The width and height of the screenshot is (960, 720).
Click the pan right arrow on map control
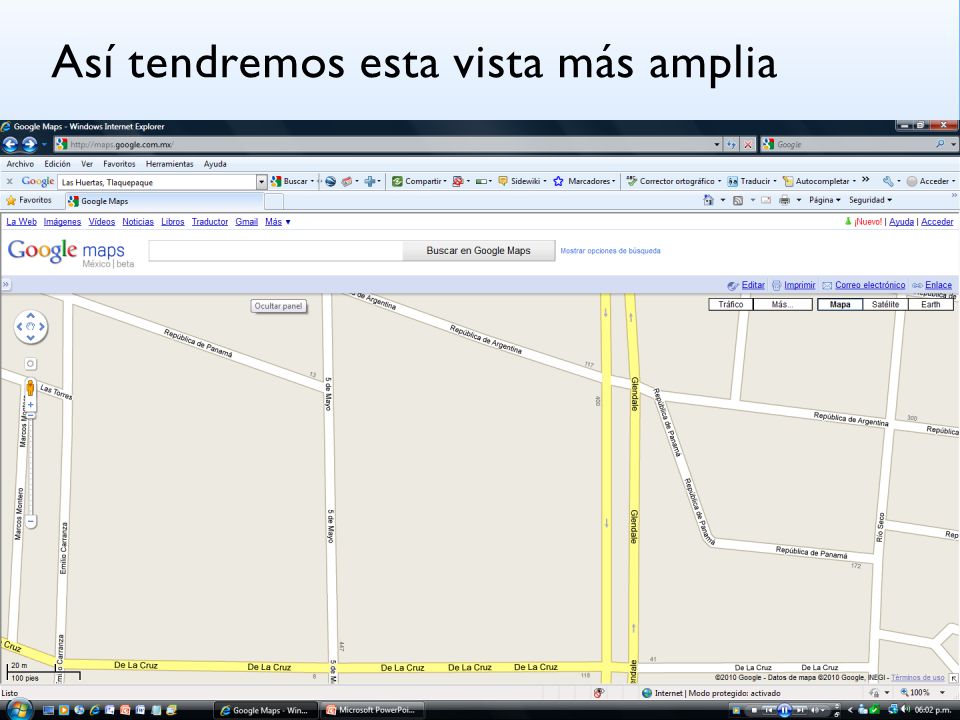pyautogui.click(x=42, y=326)
